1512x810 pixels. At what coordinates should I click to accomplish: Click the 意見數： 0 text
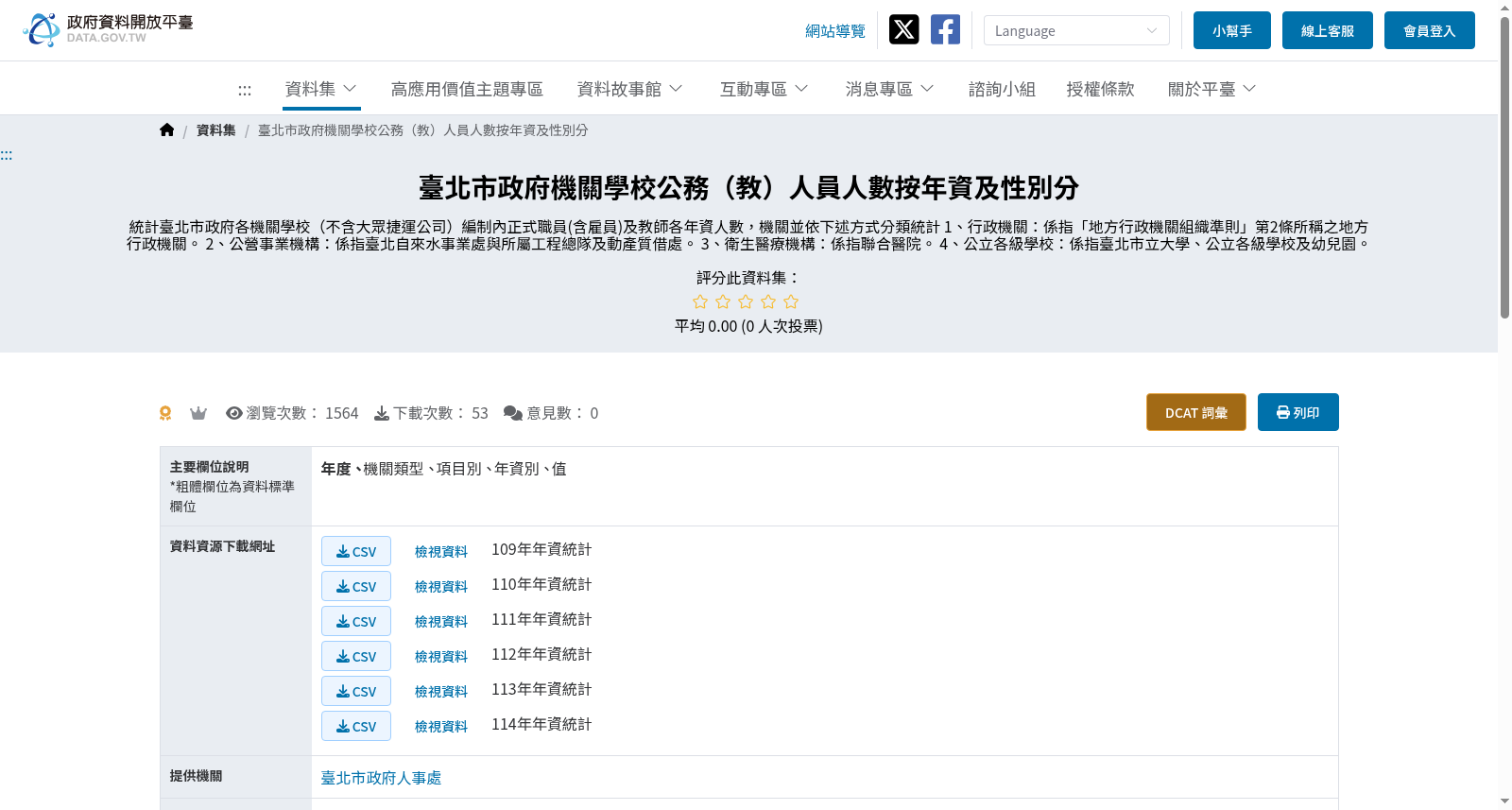tap(562, 413)
